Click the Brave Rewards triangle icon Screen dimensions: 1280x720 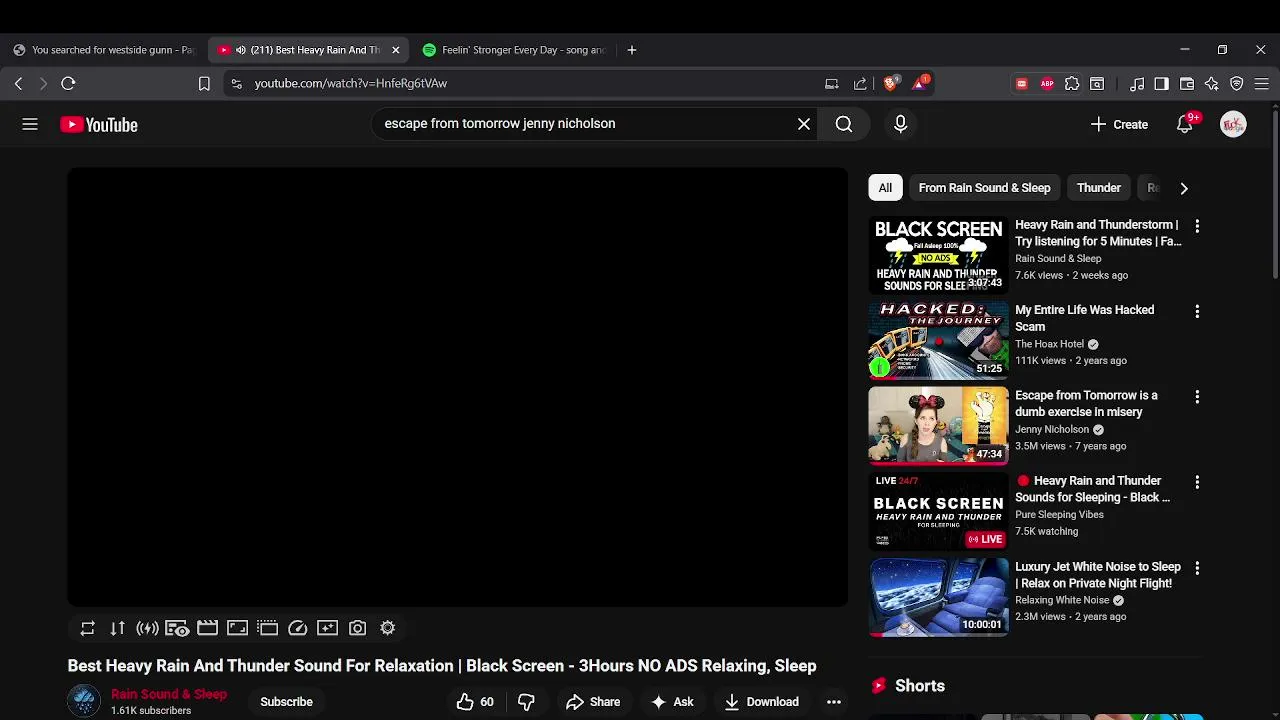pyautogui.click(x=920, y=83)
